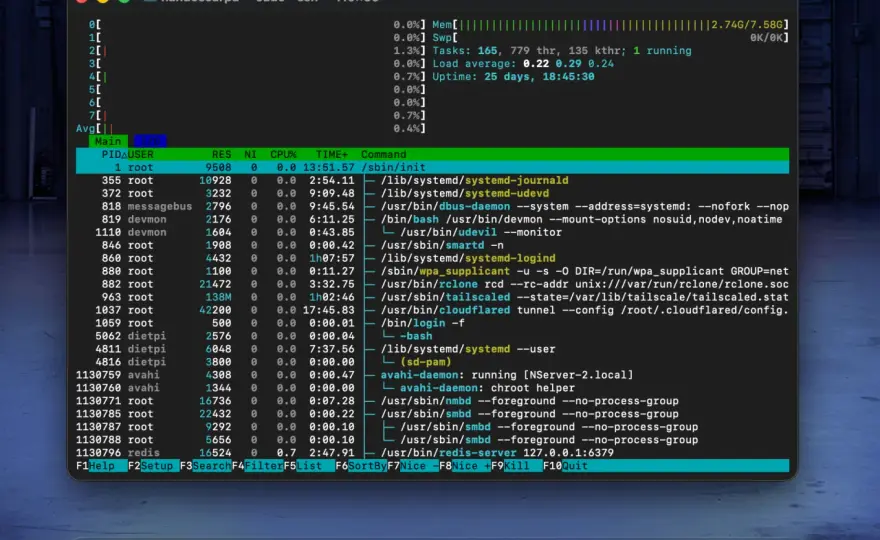Click the 138M RES value of tailscaled
This screenshot has width=880, height=540.
[x=218, y=297]
